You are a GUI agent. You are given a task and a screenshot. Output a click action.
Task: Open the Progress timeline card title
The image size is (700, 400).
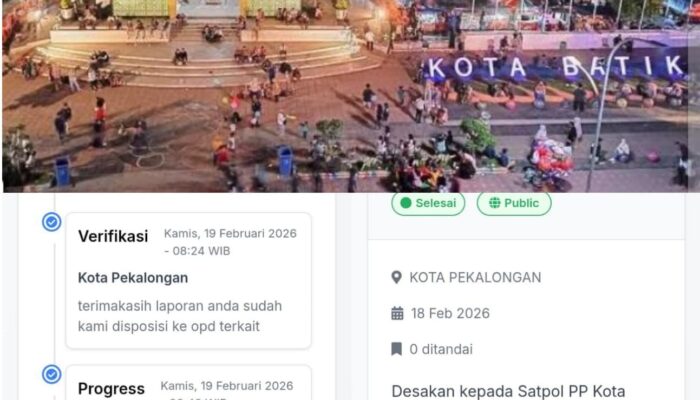click(x=111, y=389)
